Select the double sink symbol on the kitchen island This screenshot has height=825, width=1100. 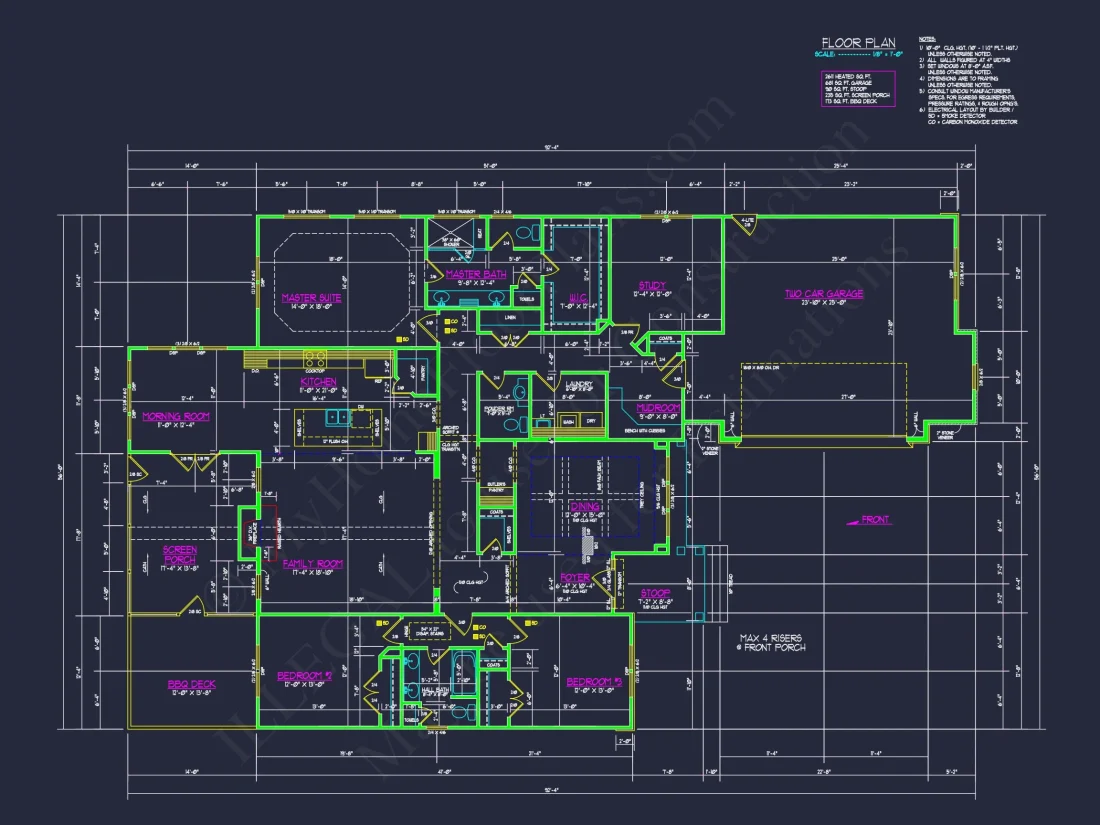[x=338, y=417]
